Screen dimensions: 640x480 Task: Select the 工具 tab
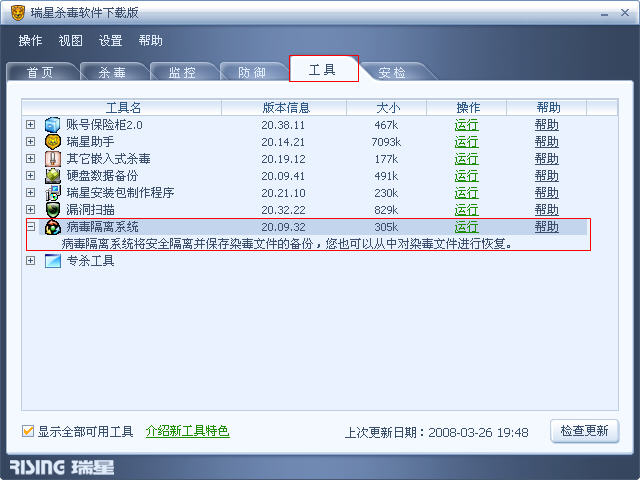(x=324, y=69)
